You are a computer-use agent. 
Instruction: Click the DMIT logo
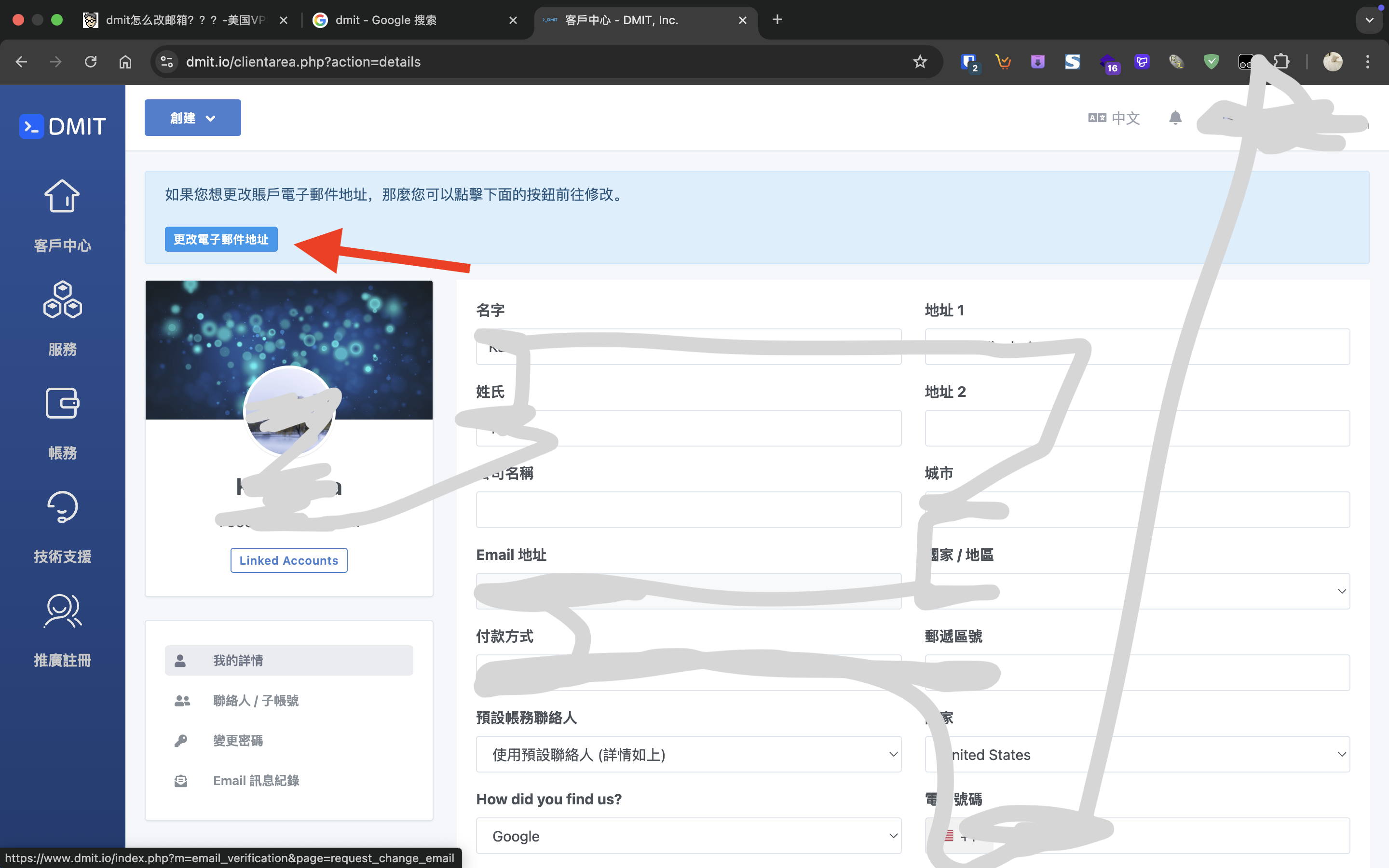click(x=63, y=126)
